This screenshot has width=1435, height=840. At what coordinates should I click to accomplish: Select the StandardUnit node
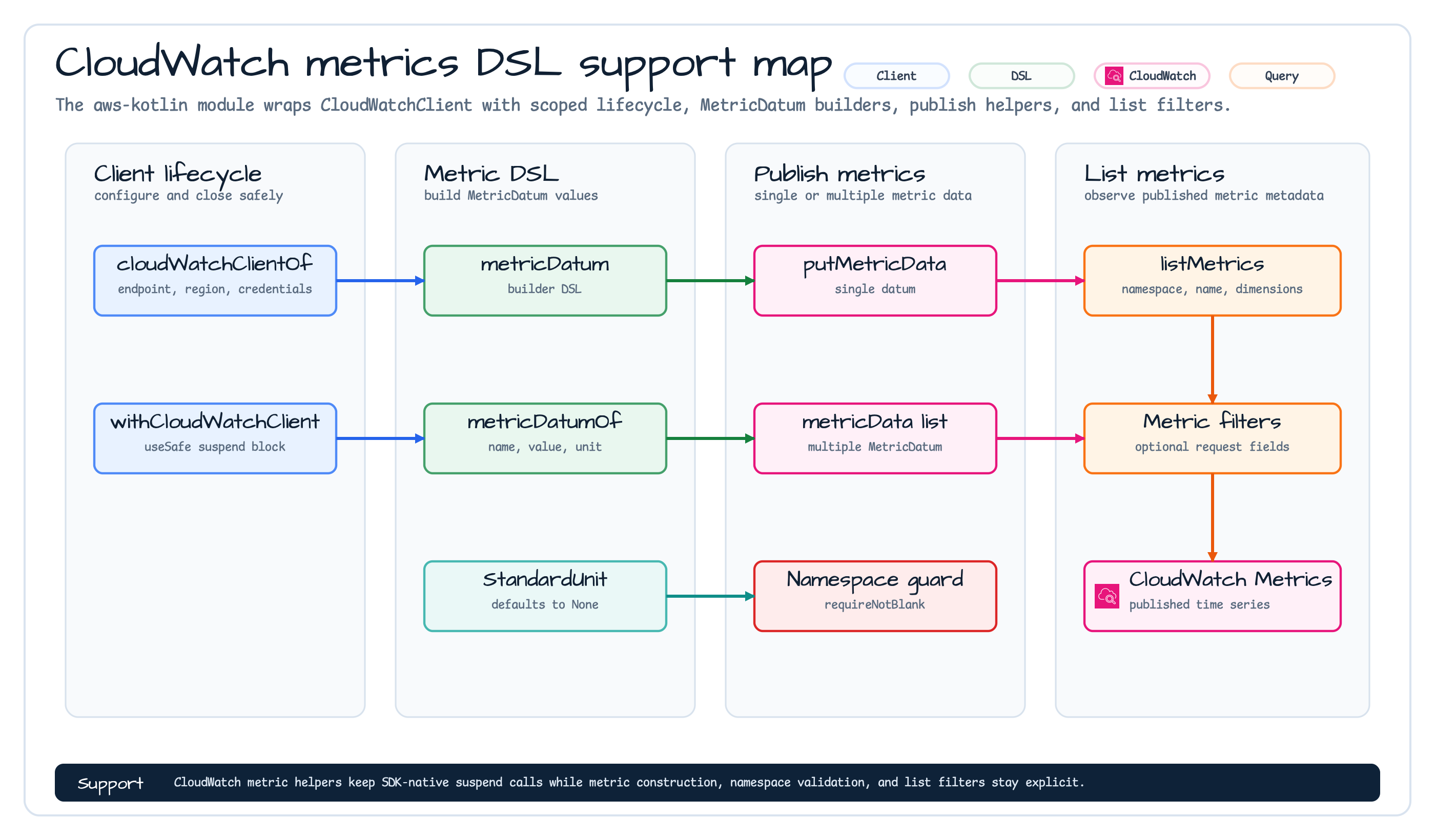[x=545, y=596]
